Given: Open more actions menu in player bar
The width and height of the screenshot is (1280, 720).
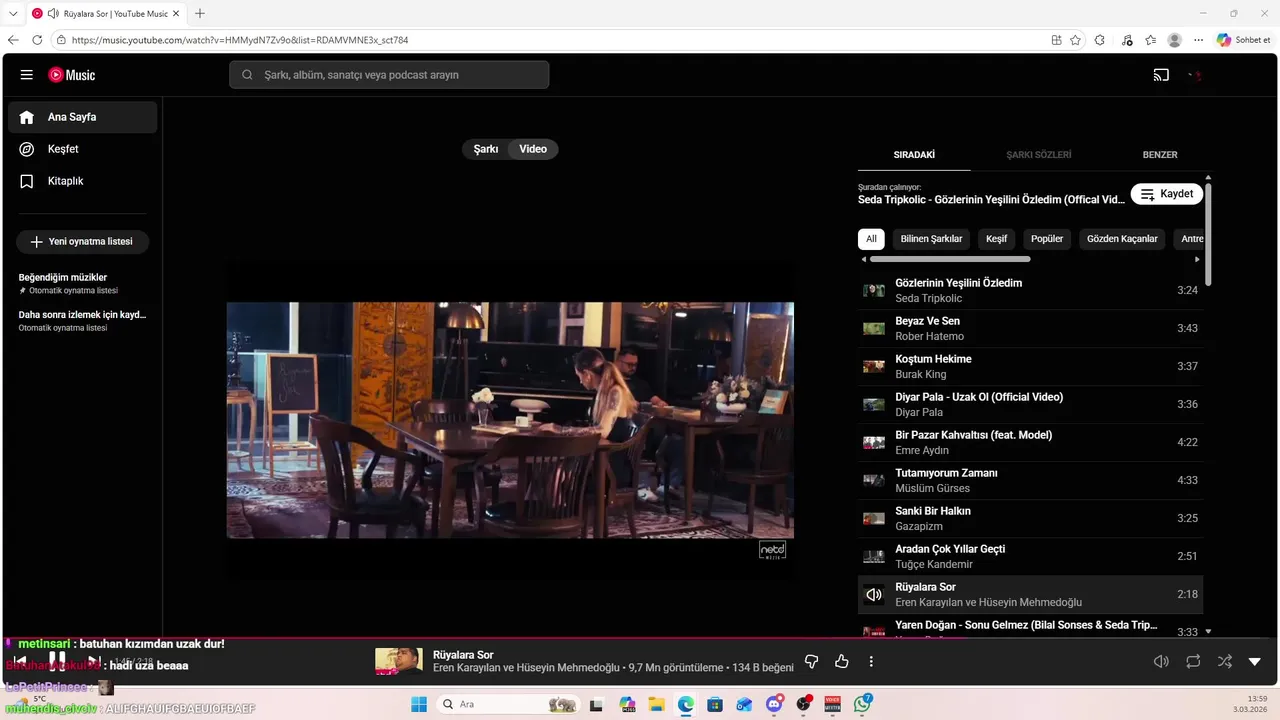Looking at the screenshot, I should [x=871, y=661].
